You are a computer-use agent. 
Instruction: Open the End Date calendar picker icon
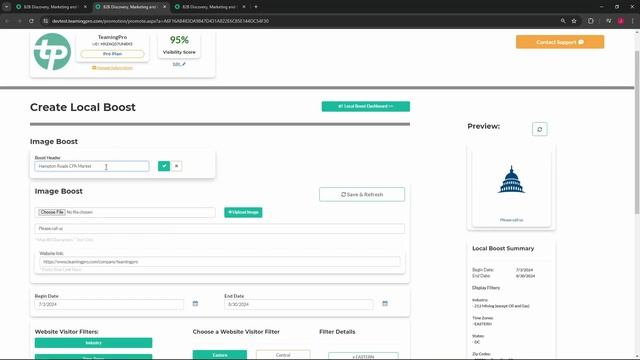point(385,304)
